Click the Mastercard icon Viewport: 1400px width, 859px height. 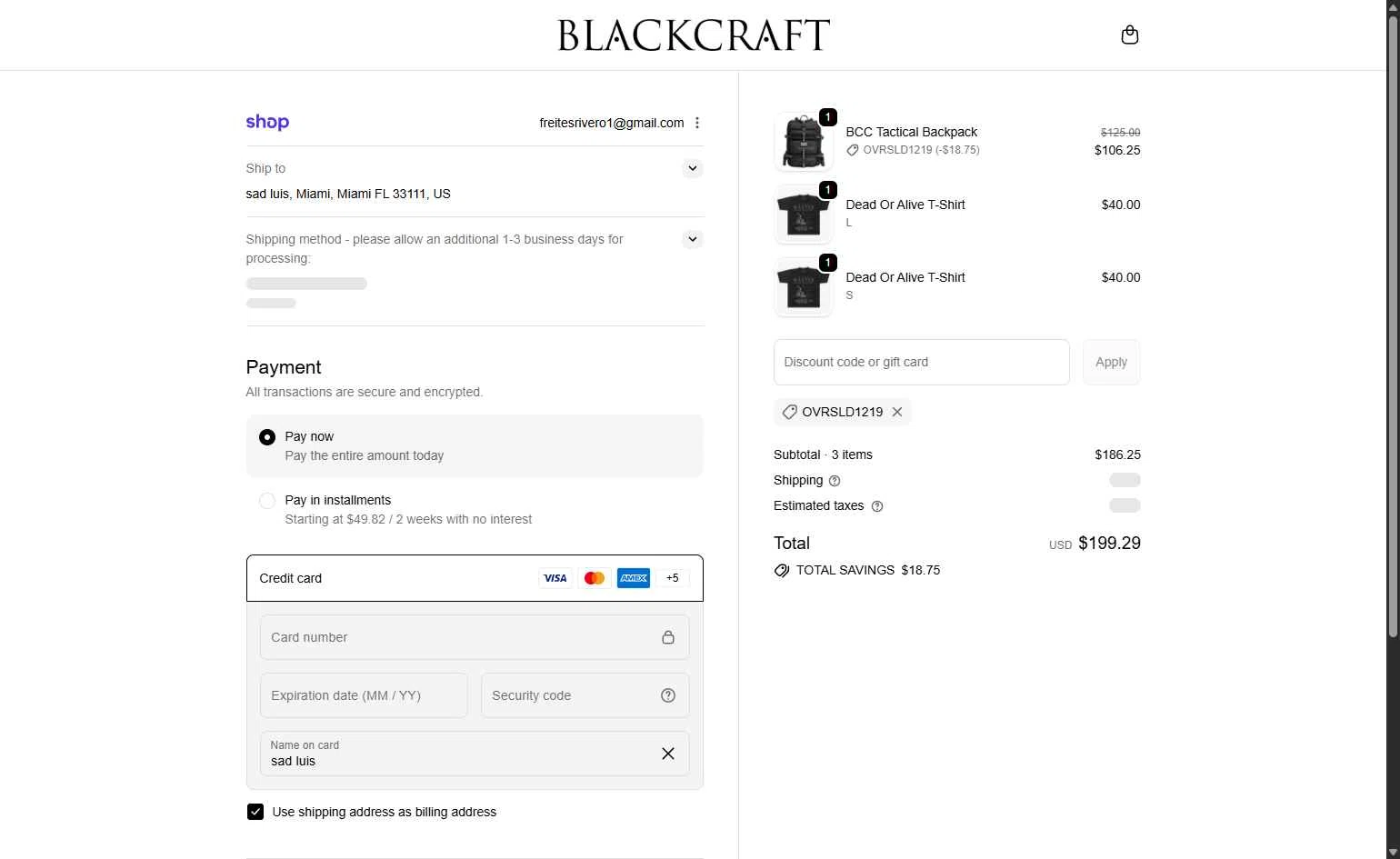pos(595,578)
